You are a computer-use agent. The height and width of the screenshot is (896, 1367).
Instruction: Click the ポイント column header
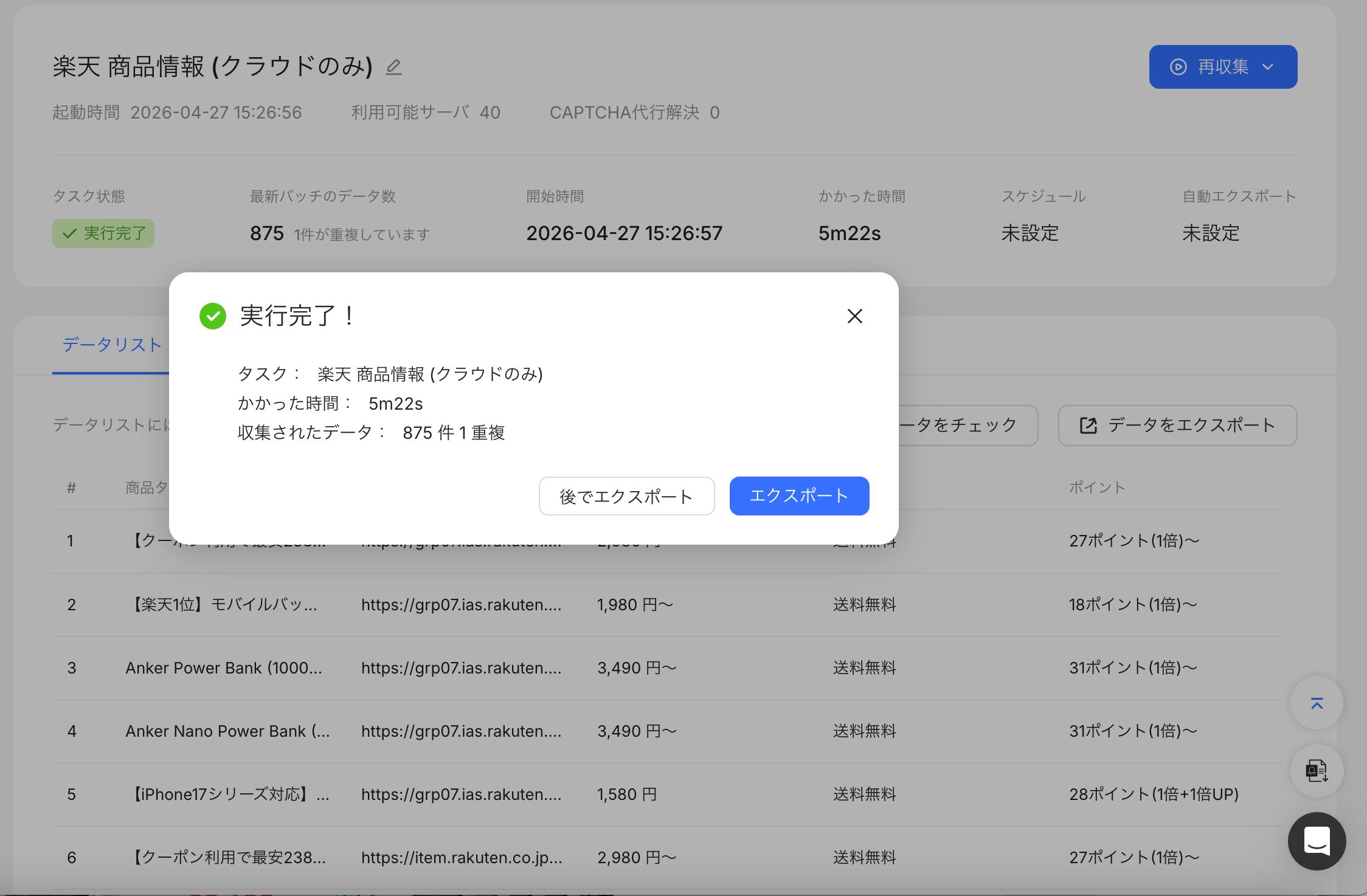(1098, 488)
